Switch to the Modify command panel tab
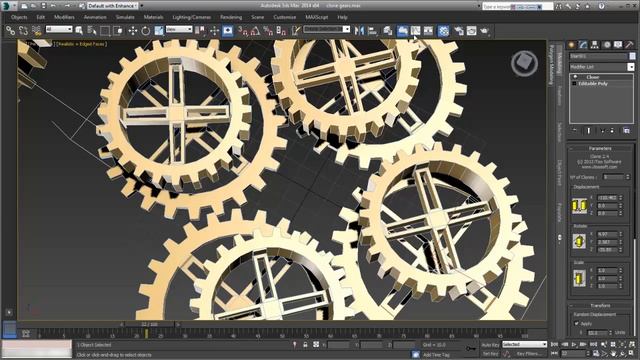 [583, 44]
